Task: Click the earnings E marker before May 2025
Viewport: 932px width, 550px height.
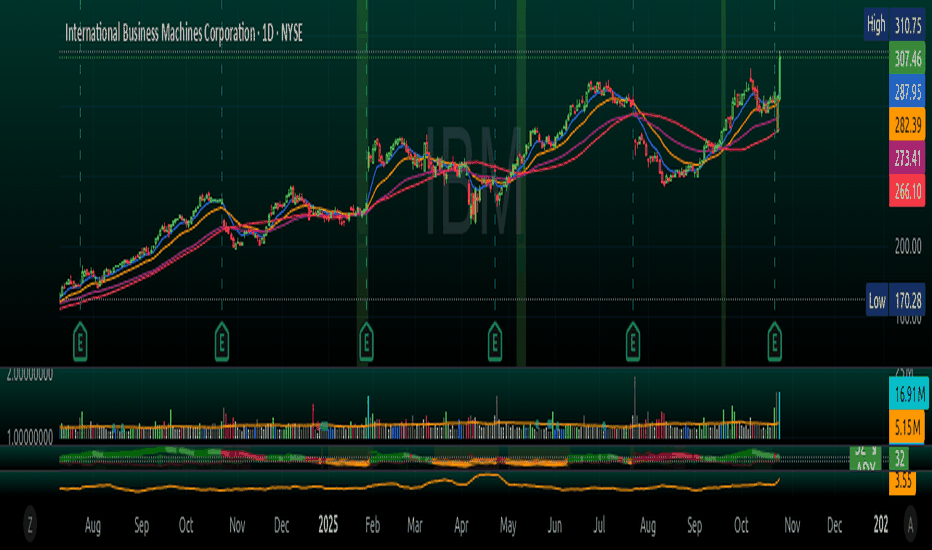Action: point(495,342)
